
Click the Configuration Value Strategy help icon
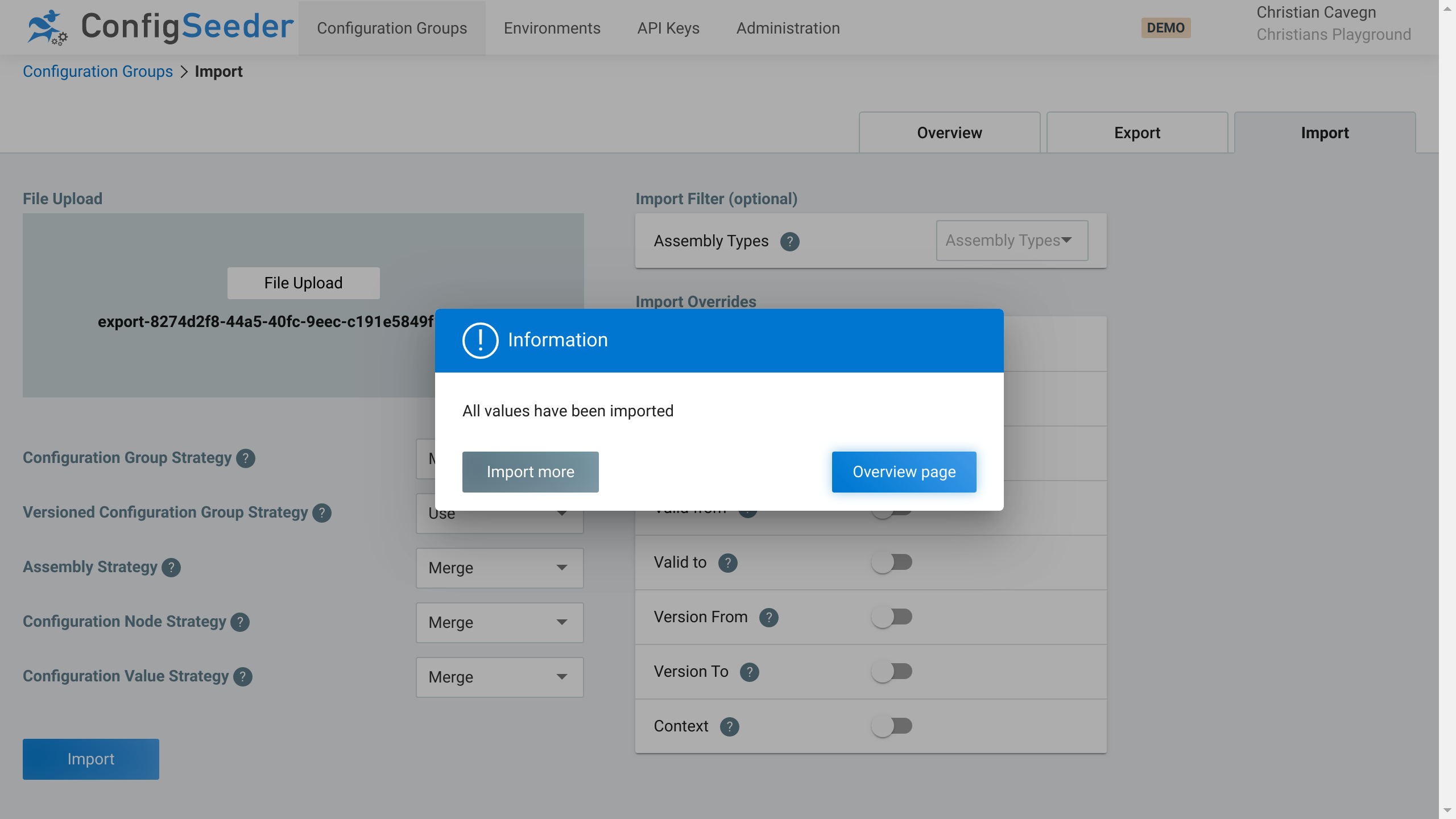[245, 676]
